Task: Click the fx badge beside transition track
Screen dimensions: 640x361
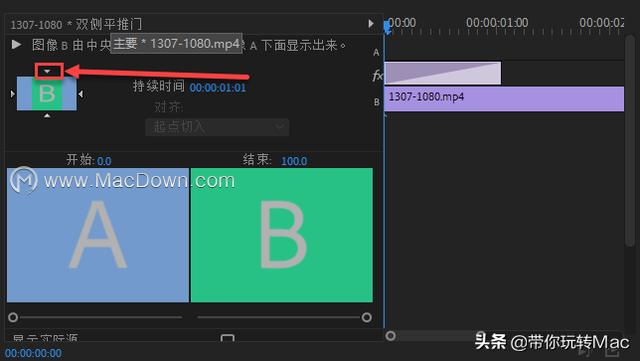Action: (x=378, y=75)
